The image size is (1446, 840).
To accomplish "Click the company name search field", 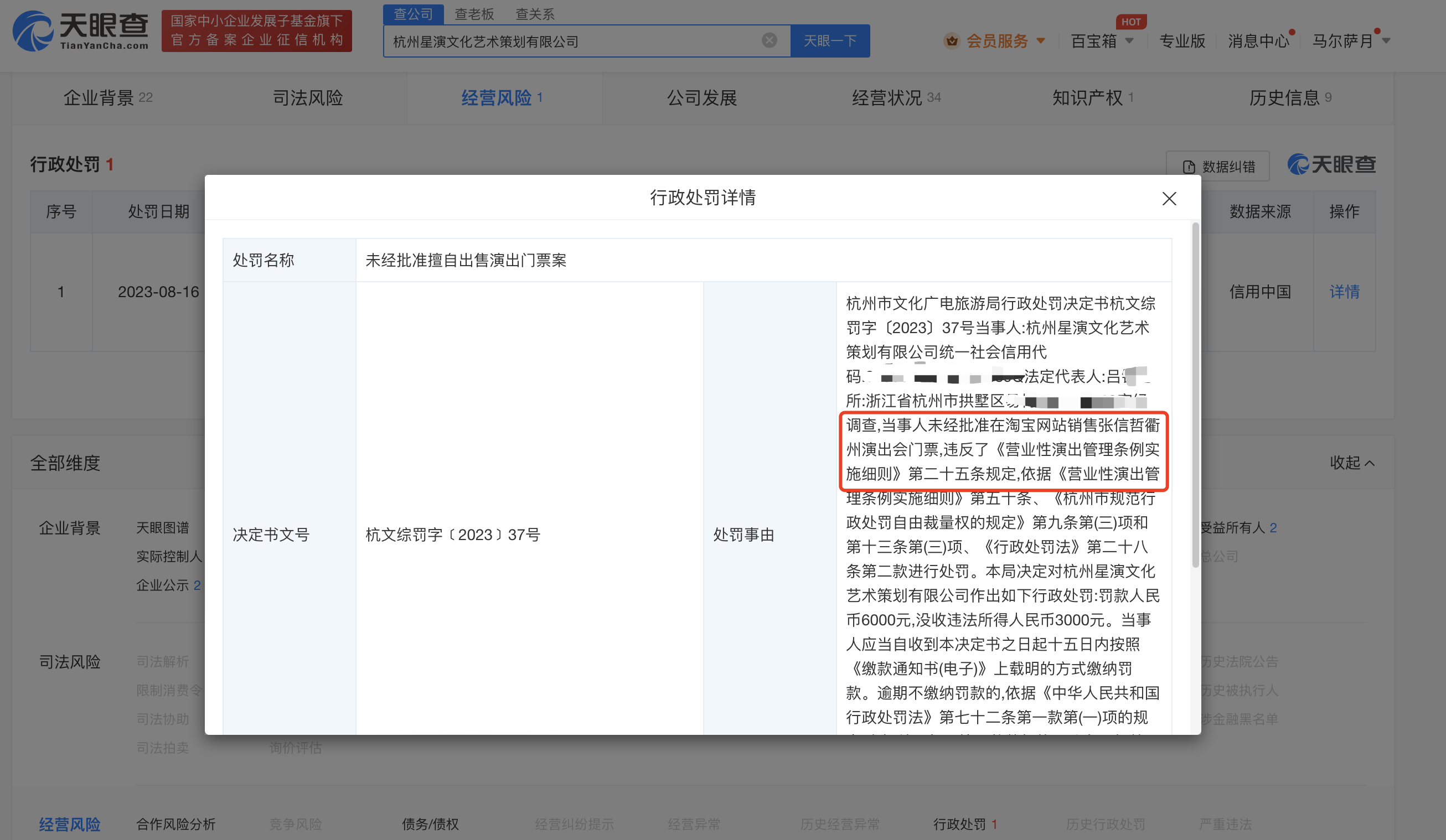I will [x=574, y=42].
